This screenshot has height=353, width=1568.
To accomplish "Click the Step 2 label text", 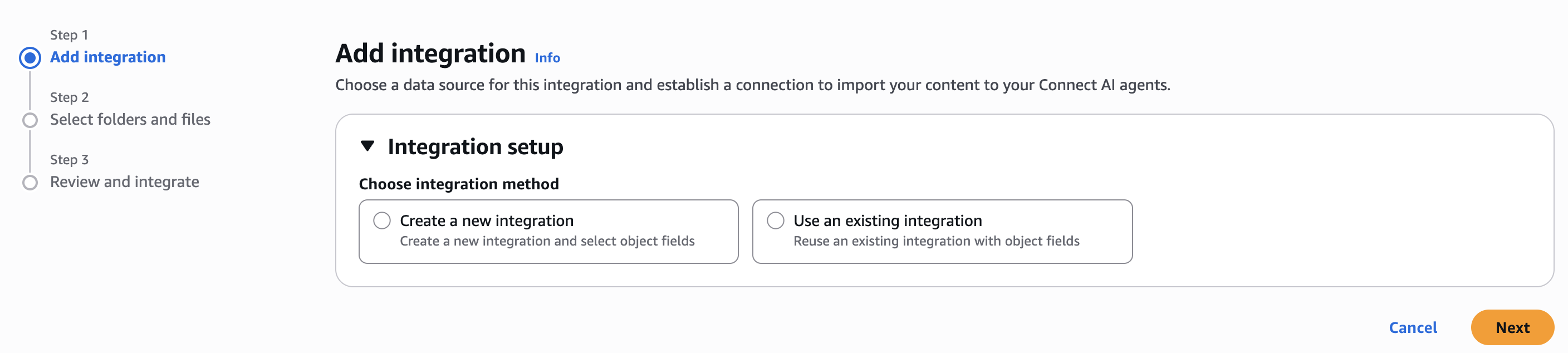I will pyautogui.click(x=70, y=97).
